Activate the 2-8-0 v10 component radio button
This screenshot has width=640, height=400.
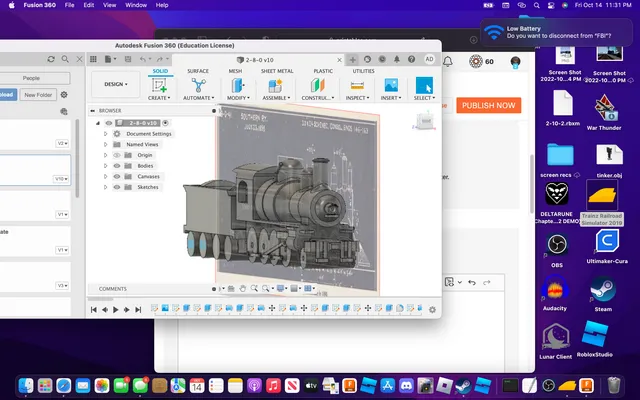(x=165, y=123)
